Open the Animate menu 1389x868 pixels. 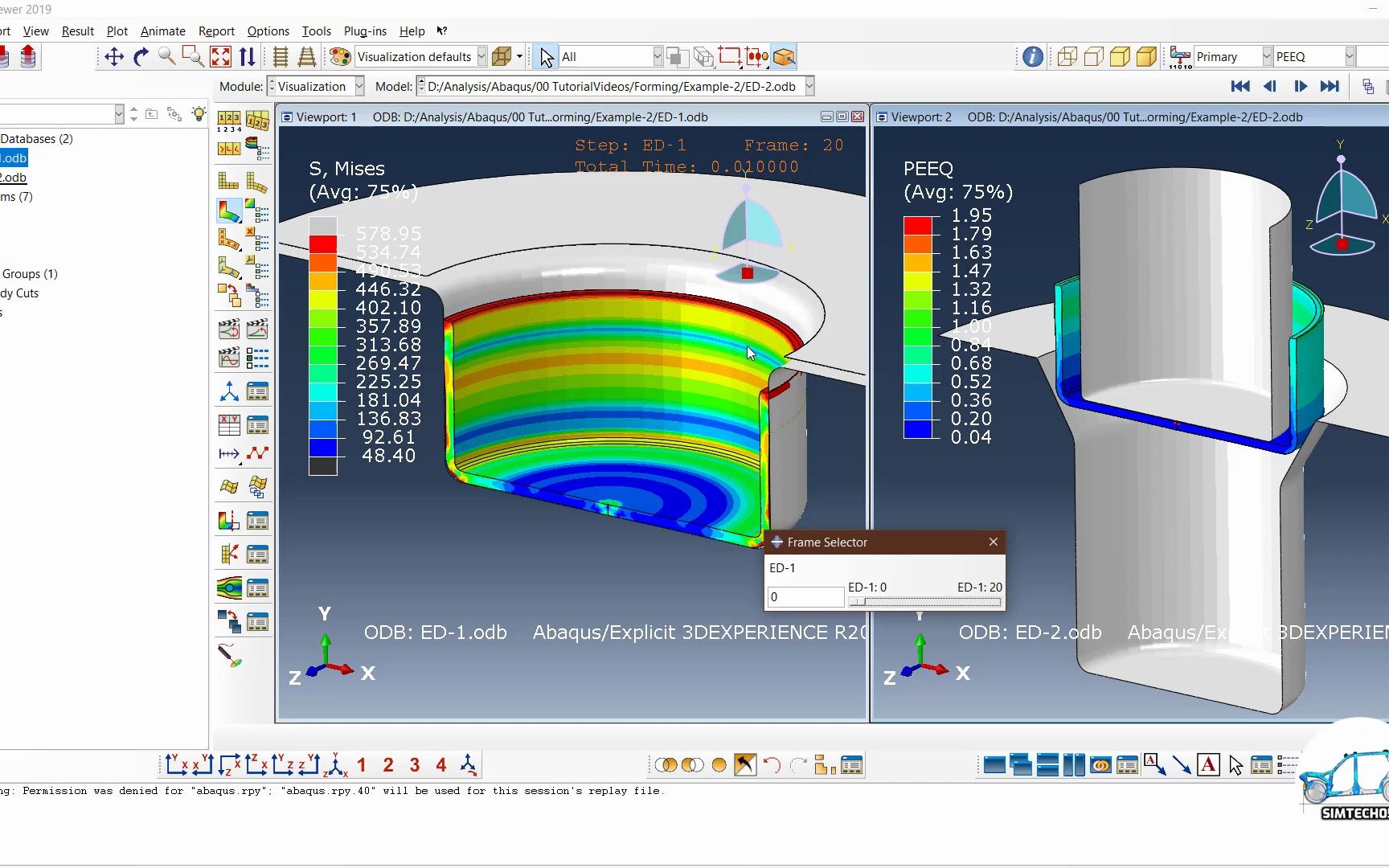pos(162,31)
